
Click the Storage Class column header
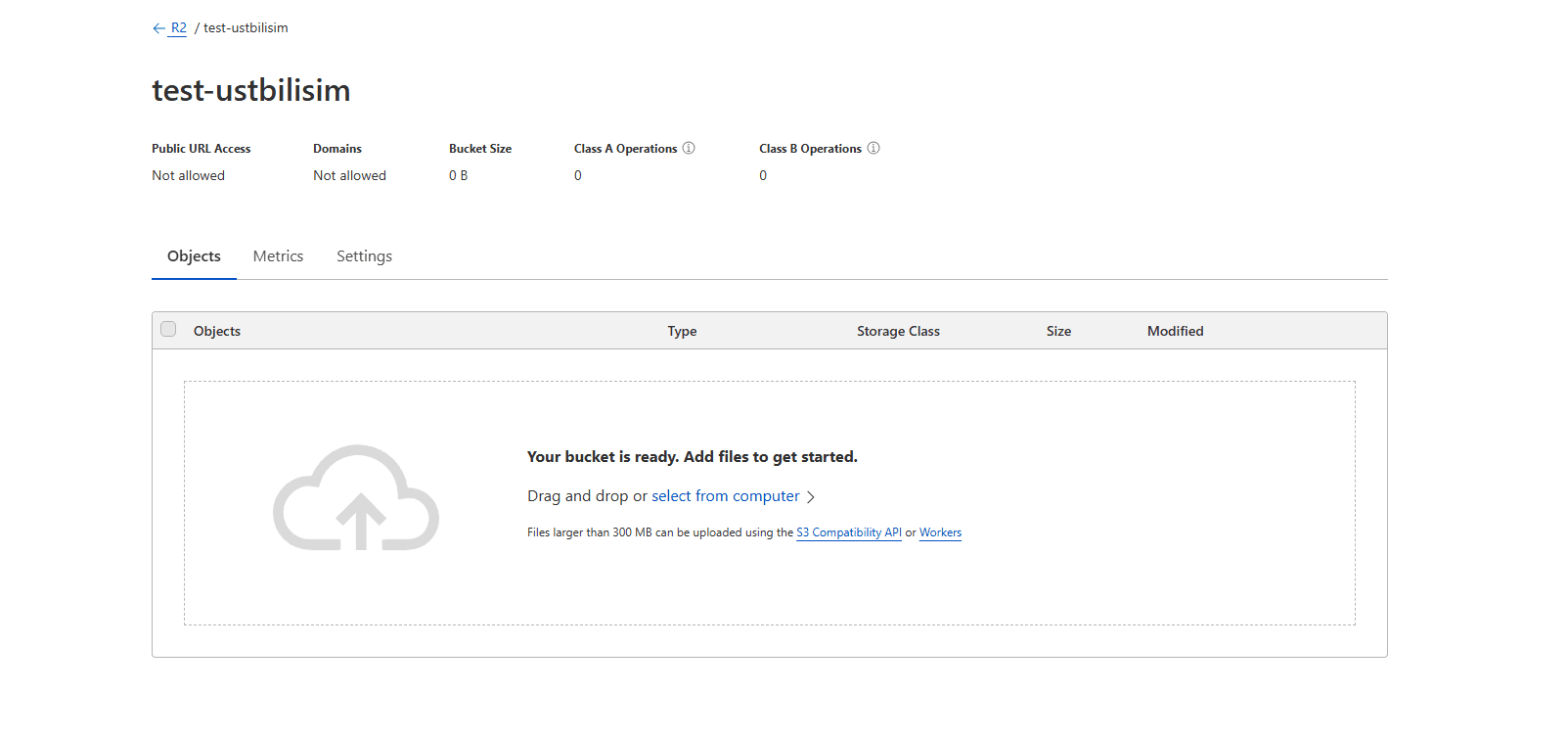[898, 331]
